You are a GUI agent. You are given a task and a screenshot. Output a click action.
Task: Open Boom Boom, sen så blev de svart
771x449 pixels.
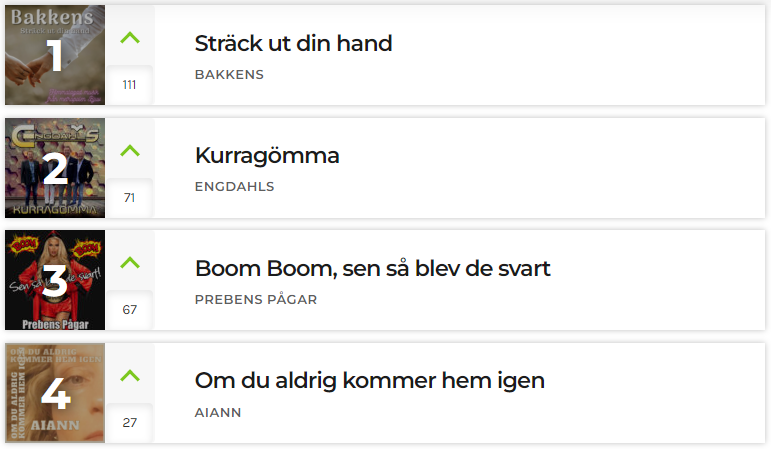(373, 269)
